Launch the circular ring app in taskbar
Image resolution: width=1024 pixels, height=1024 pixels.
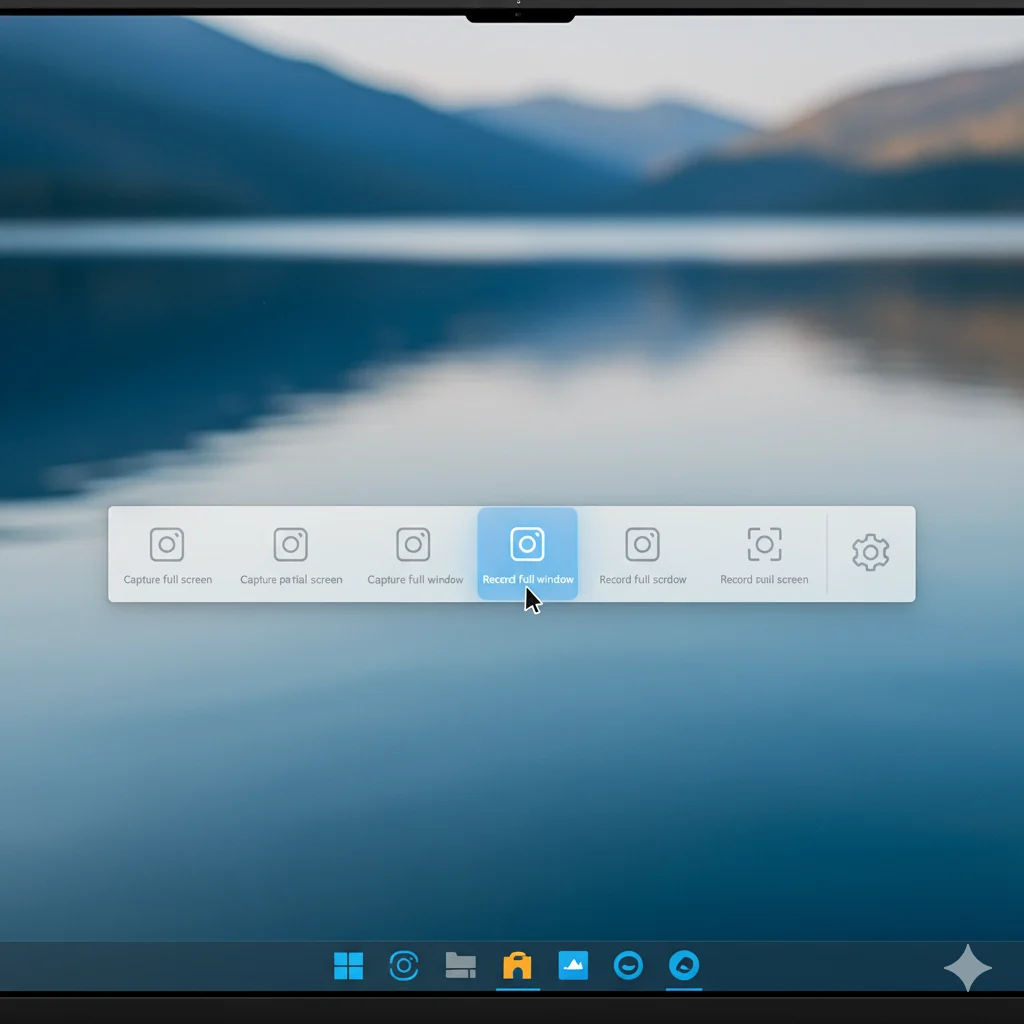404,966
